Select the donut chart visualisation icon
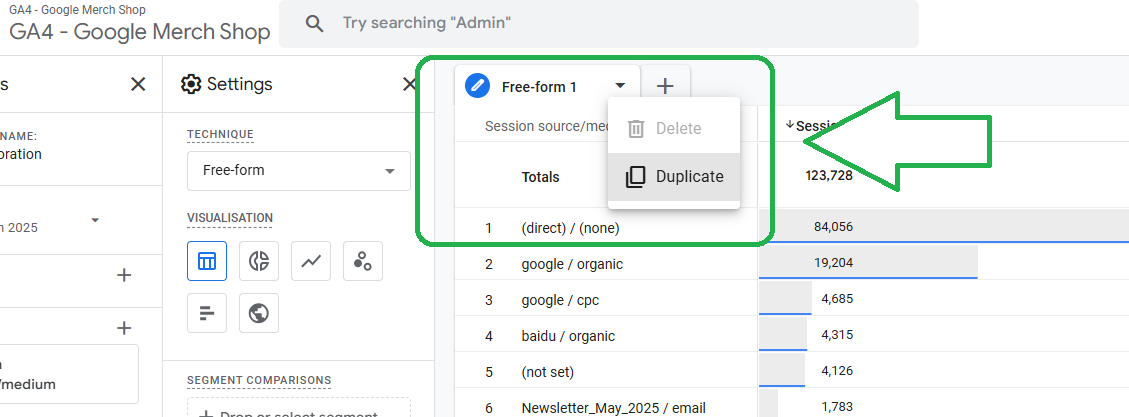The height and width of the screenshot is (417, 1129). (x=258, y=261)
